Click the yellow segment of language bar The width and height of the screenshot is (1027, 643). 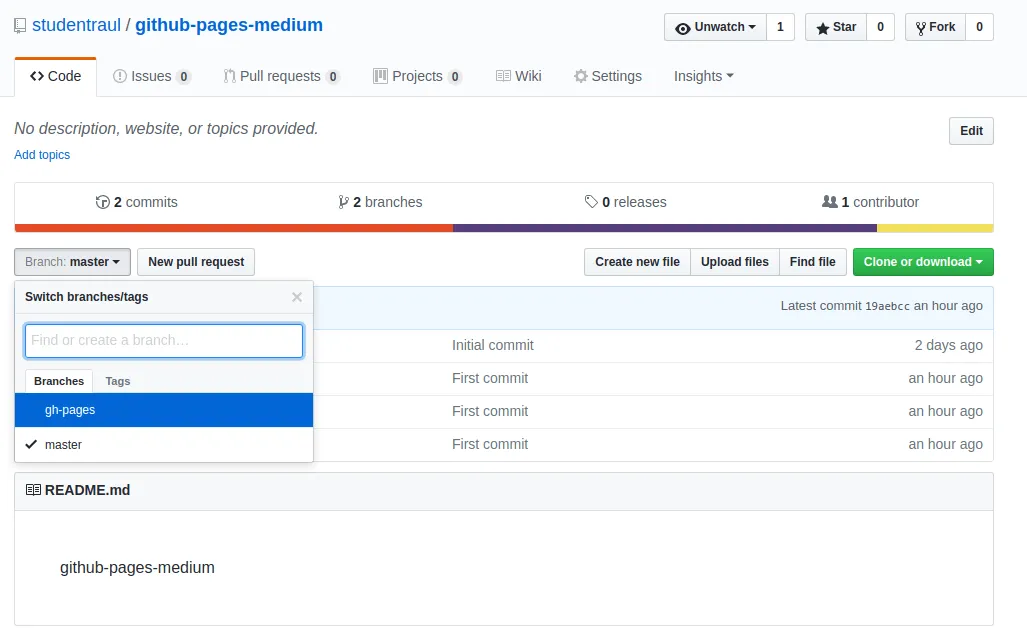(x=935, y=229)
